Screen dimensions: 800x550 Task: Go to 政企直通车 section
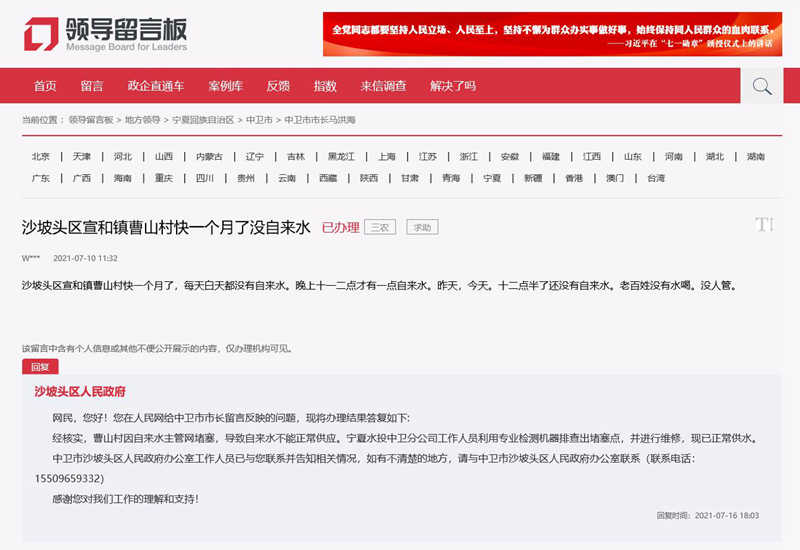(155, 86)
